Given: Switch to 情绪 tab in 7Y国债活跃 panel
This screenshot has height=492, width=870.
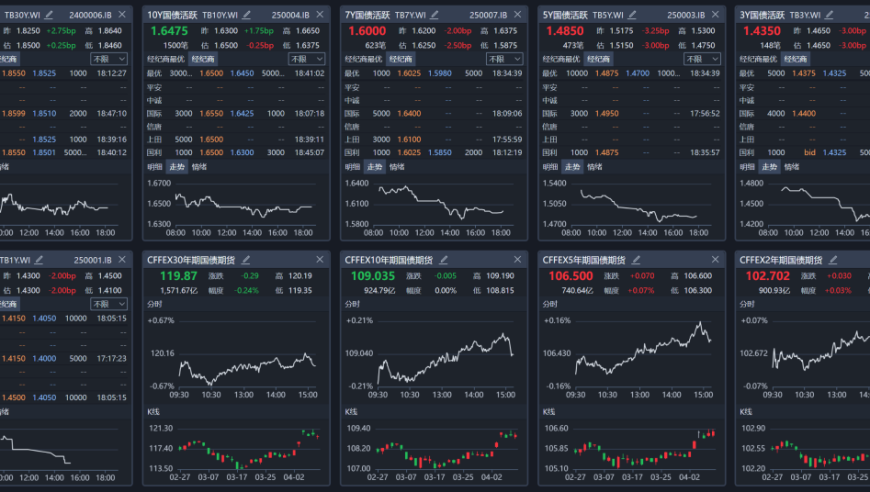Looking at the screenshot, I should tap(397, 167).
